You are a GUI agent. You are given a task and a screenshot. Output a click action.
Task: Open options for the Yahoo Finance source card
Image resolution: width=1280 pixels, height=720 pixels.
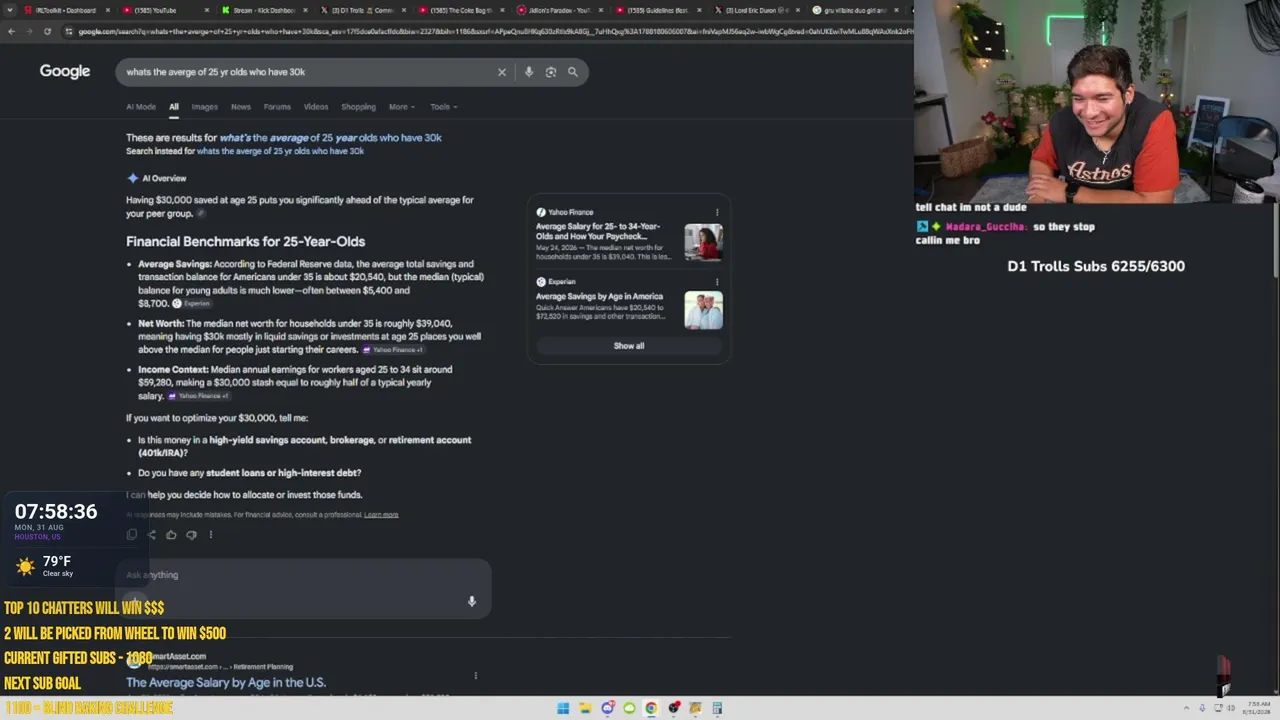click(717, 212)
